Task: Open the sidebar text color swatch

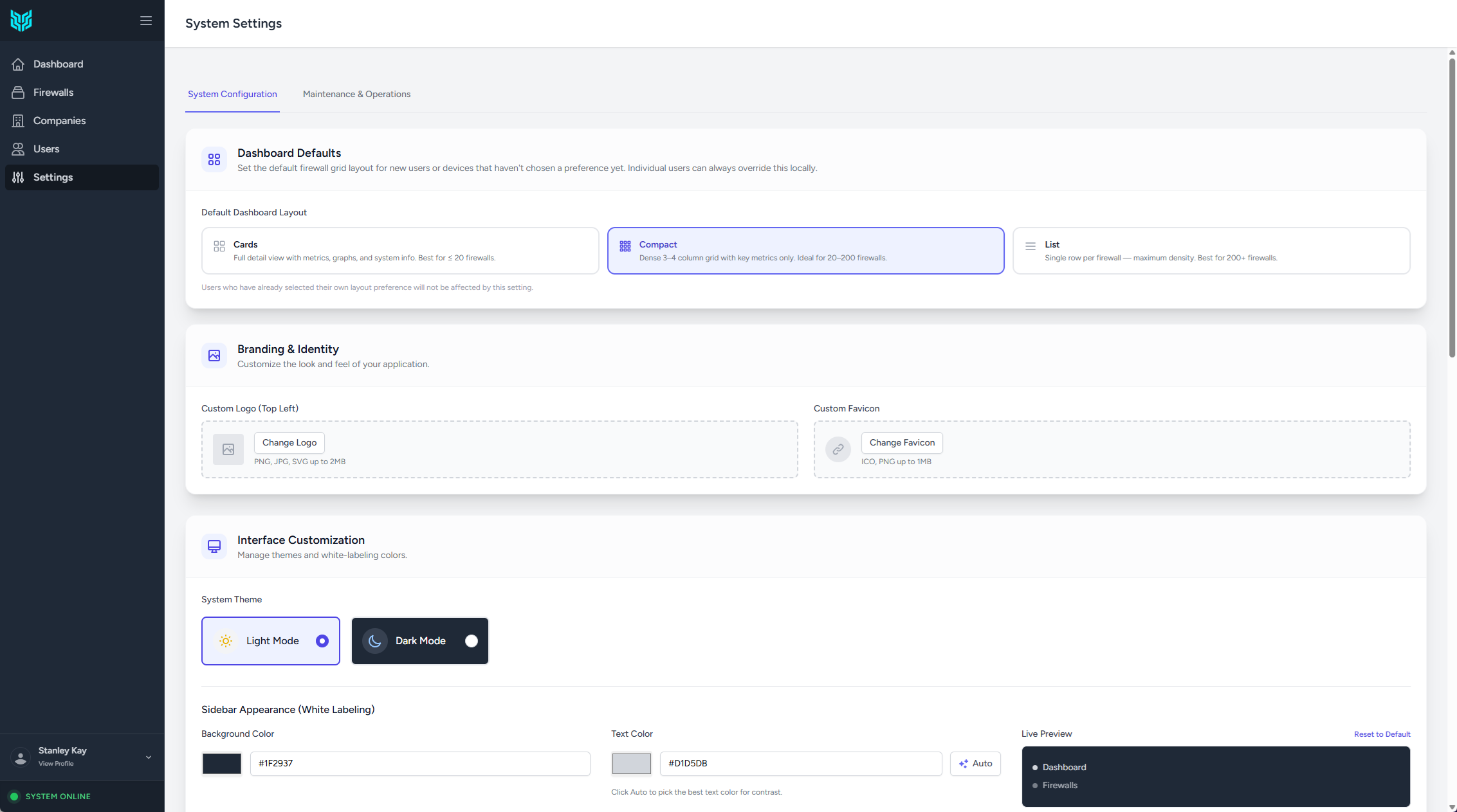Action: pyautogui.click(x=632, y=764)
